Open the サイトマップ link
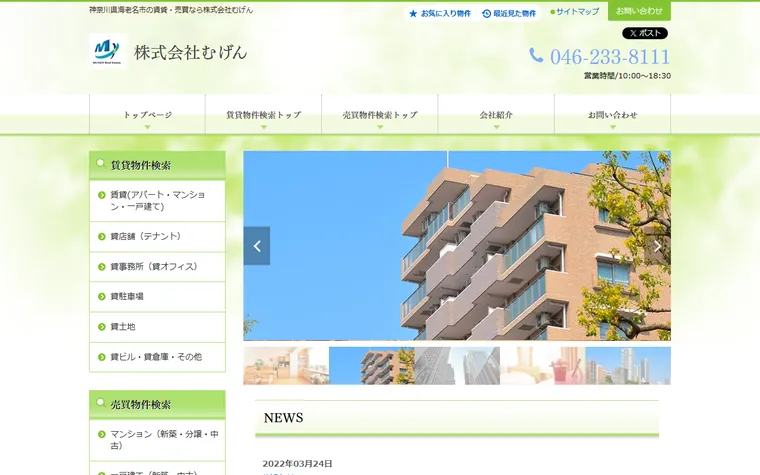Viewport: 760px width, 475px height. (575, 12)
